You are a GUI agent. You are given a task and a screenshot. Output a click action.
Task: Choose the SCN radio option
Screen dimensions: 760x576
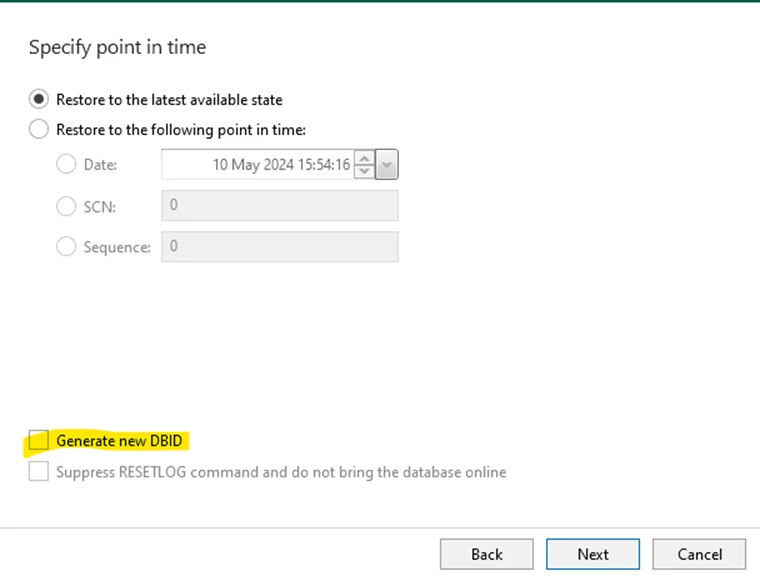(x=66, y=206)
